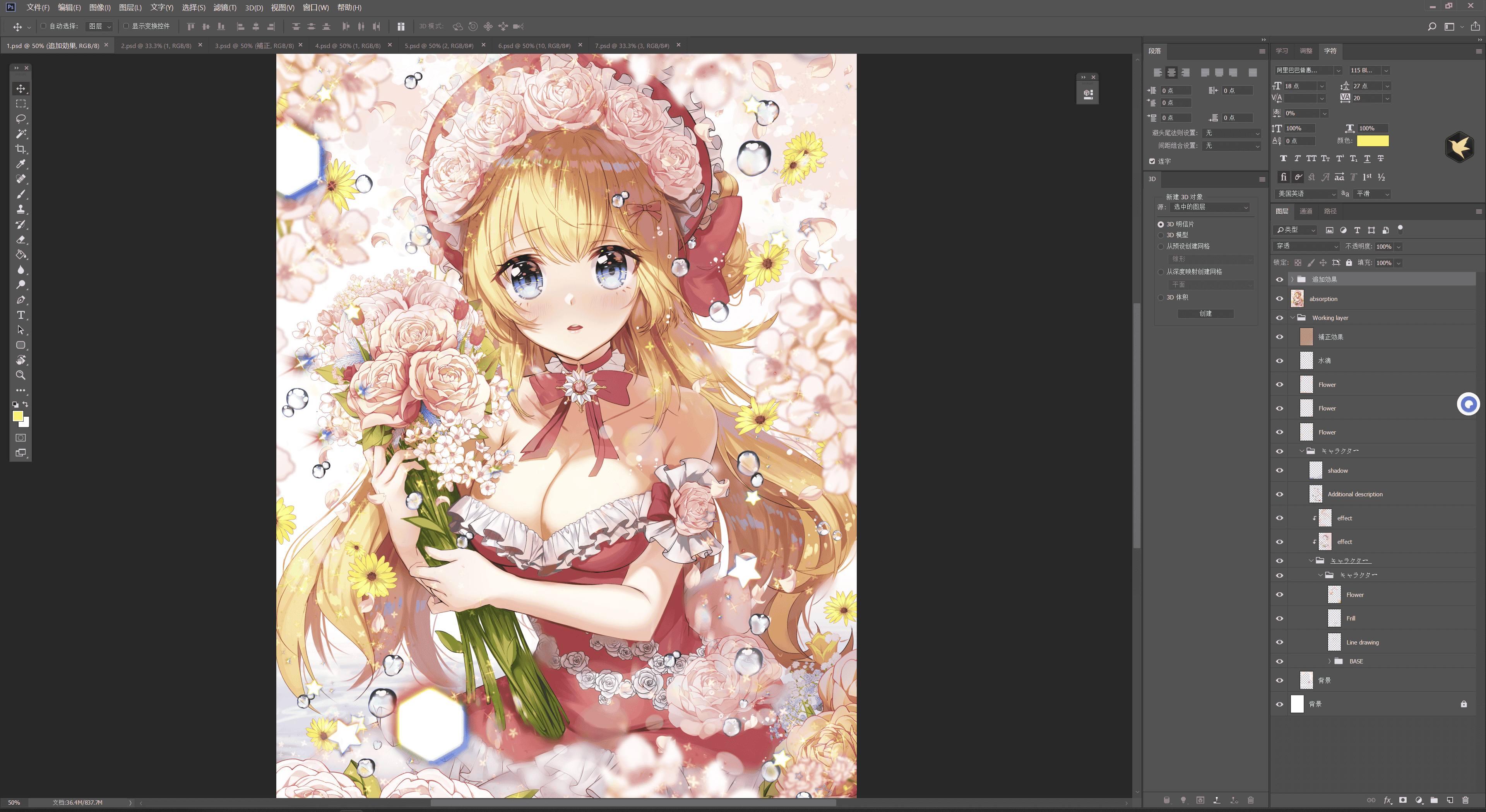The image size is (1486, 812).
Task: Open the Filter (滤镜) menu
Action: pos(225,7)
